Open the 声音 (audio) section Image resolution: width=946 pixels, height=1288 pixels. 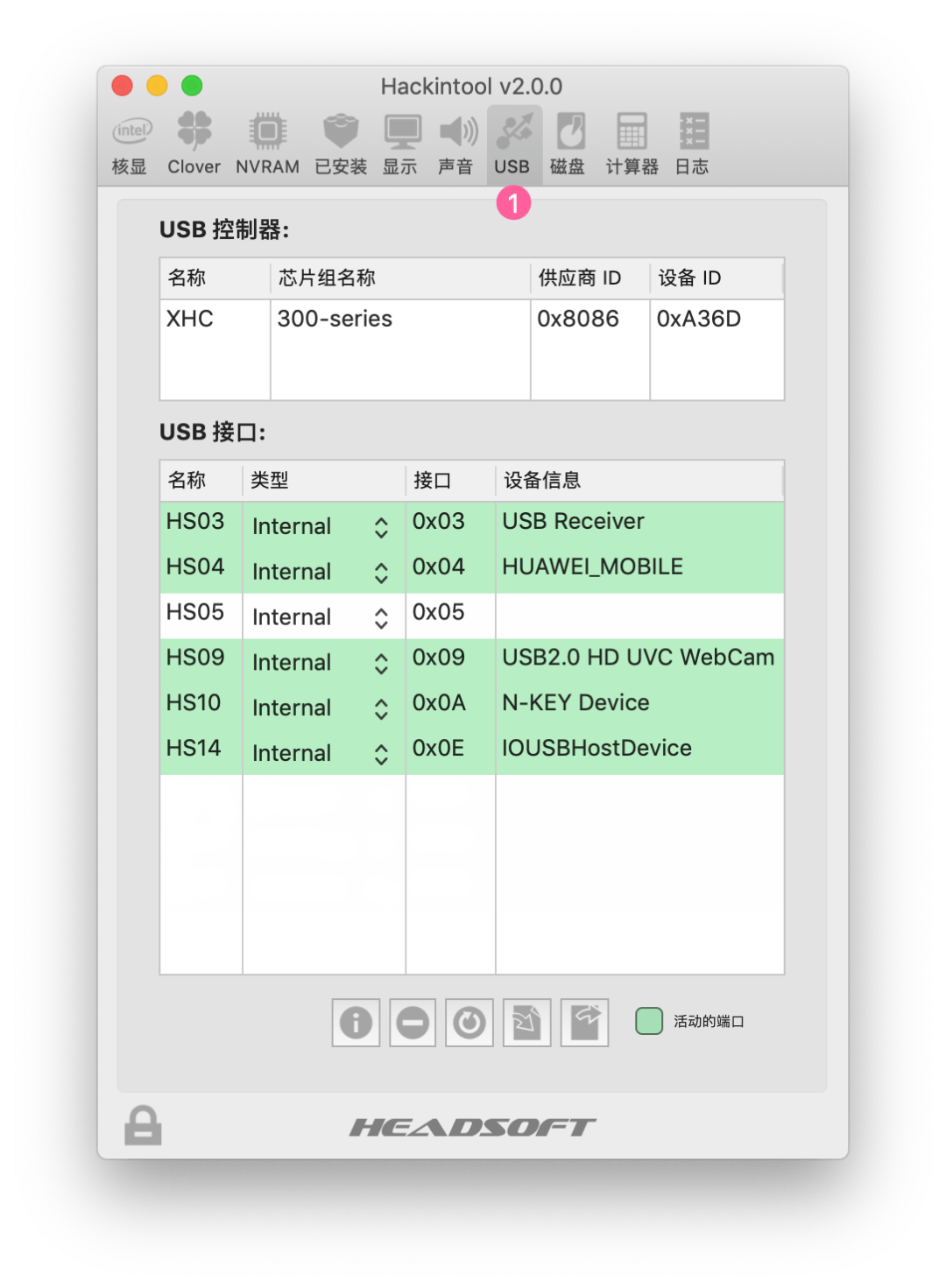455,143
